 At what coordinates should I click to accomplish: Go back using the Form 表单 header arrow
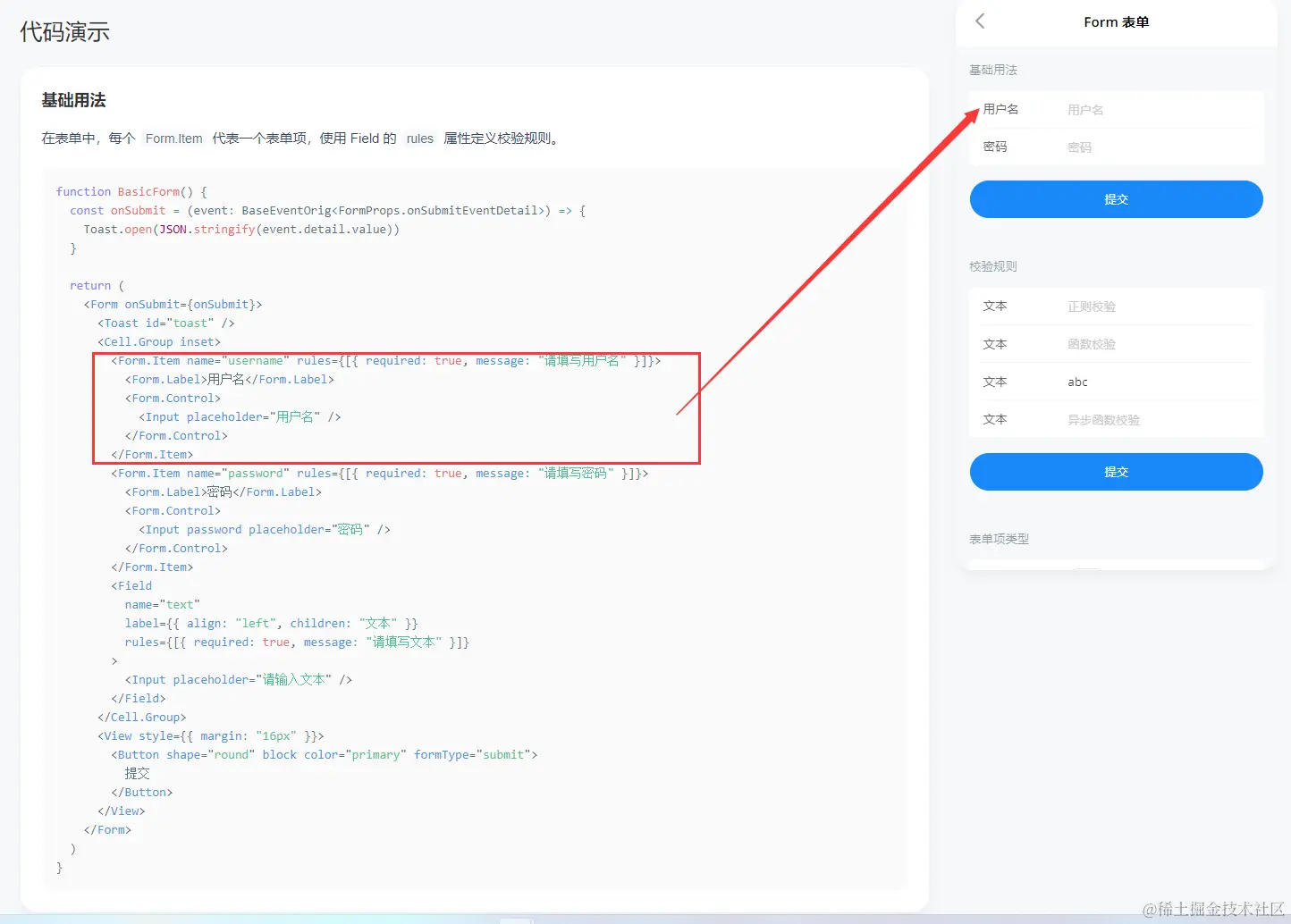coord(980,21)
